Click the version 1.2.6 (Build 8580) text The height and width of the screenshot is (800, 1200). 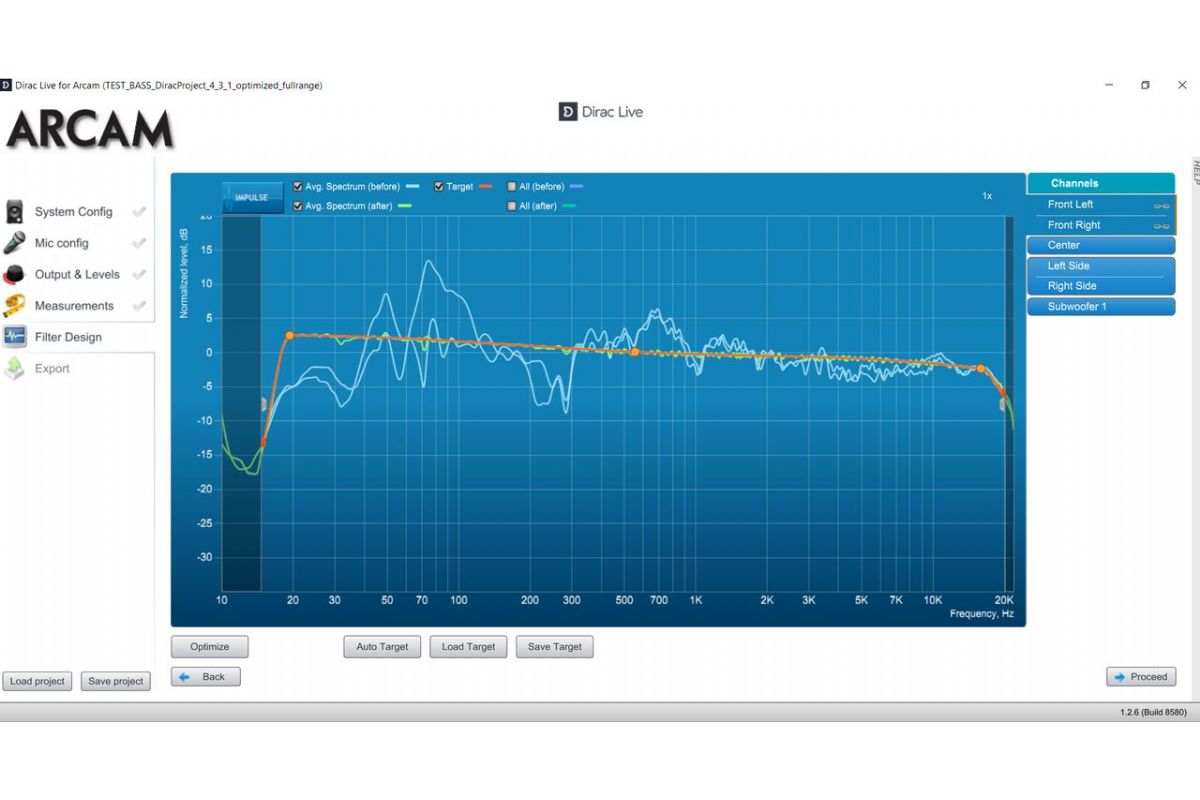coord(1153,712)
